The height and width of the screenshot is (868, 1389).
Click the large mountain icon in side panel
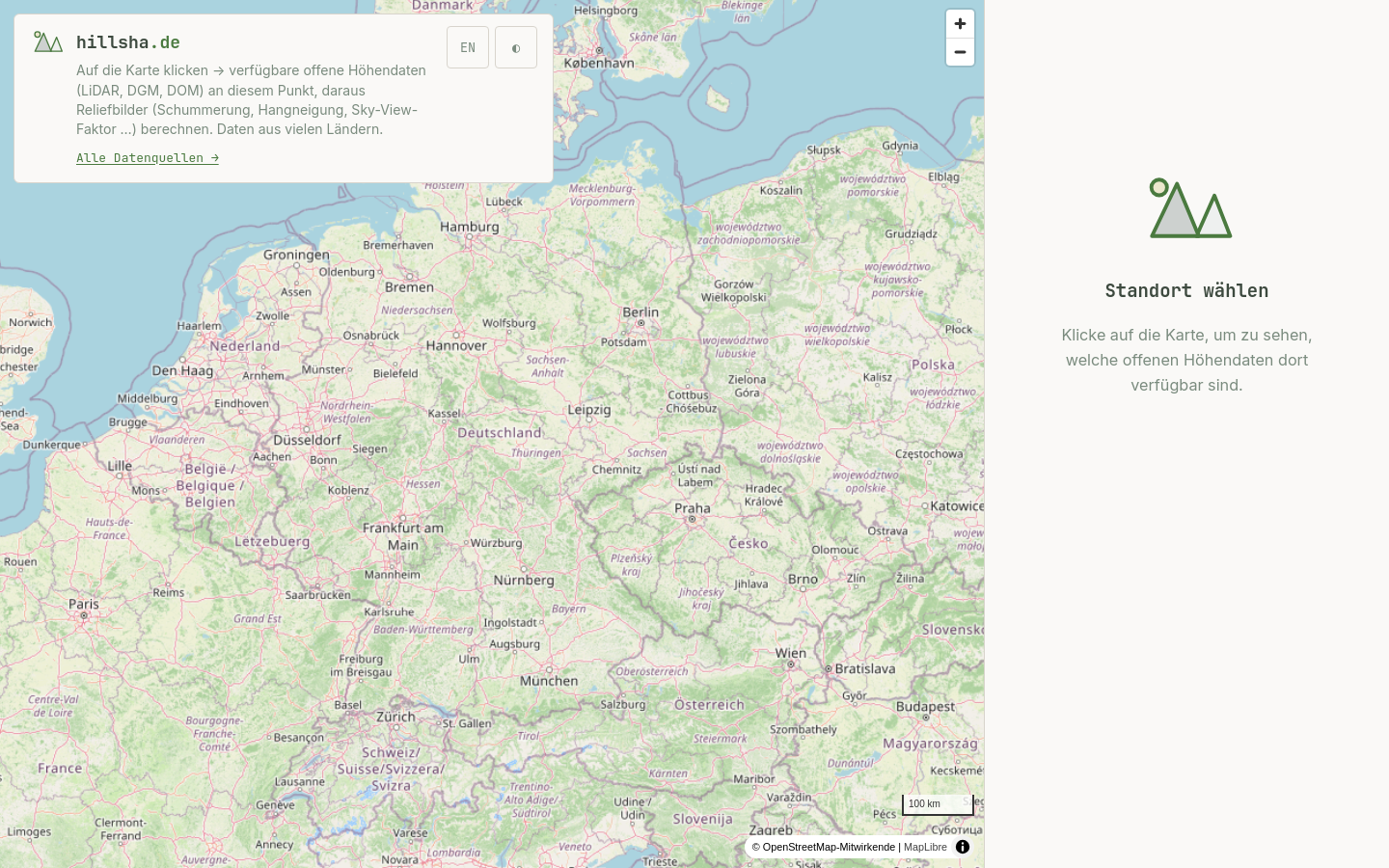1190,208
